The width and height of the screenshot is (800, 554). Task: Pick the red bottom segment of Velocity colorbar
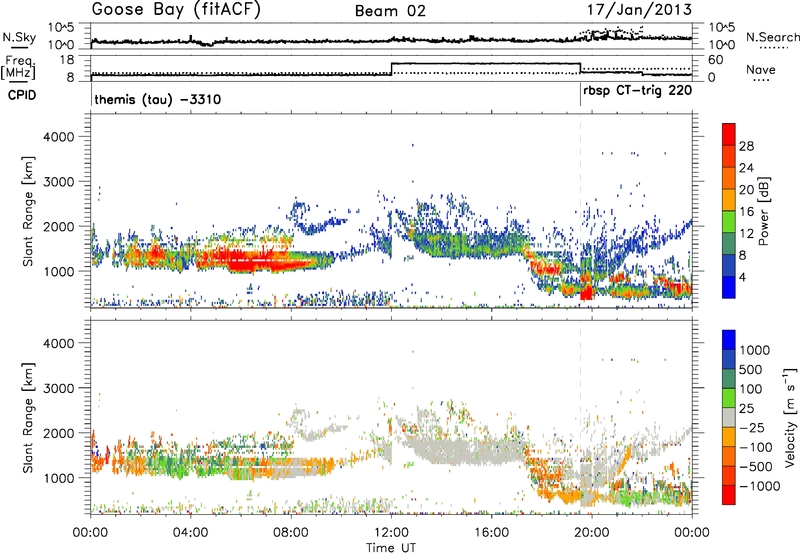[x=729, y=495]
